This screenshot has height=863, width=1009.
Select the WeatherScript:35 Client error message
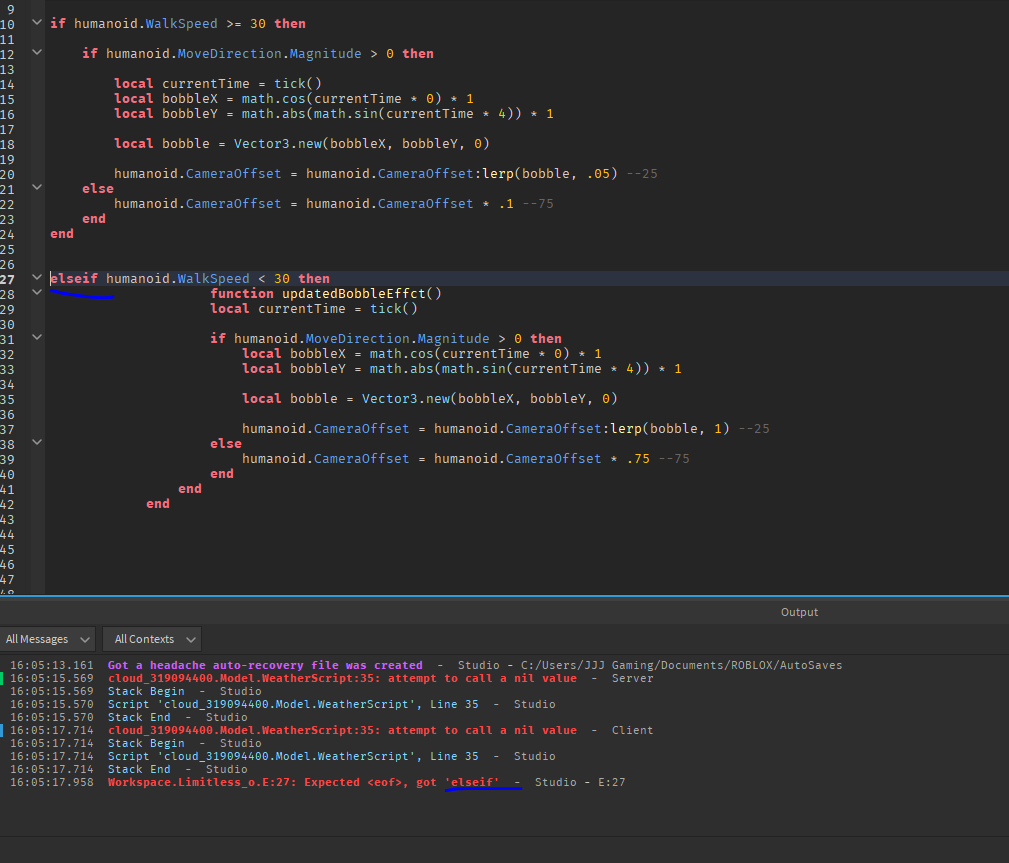(x=341, y=730)
